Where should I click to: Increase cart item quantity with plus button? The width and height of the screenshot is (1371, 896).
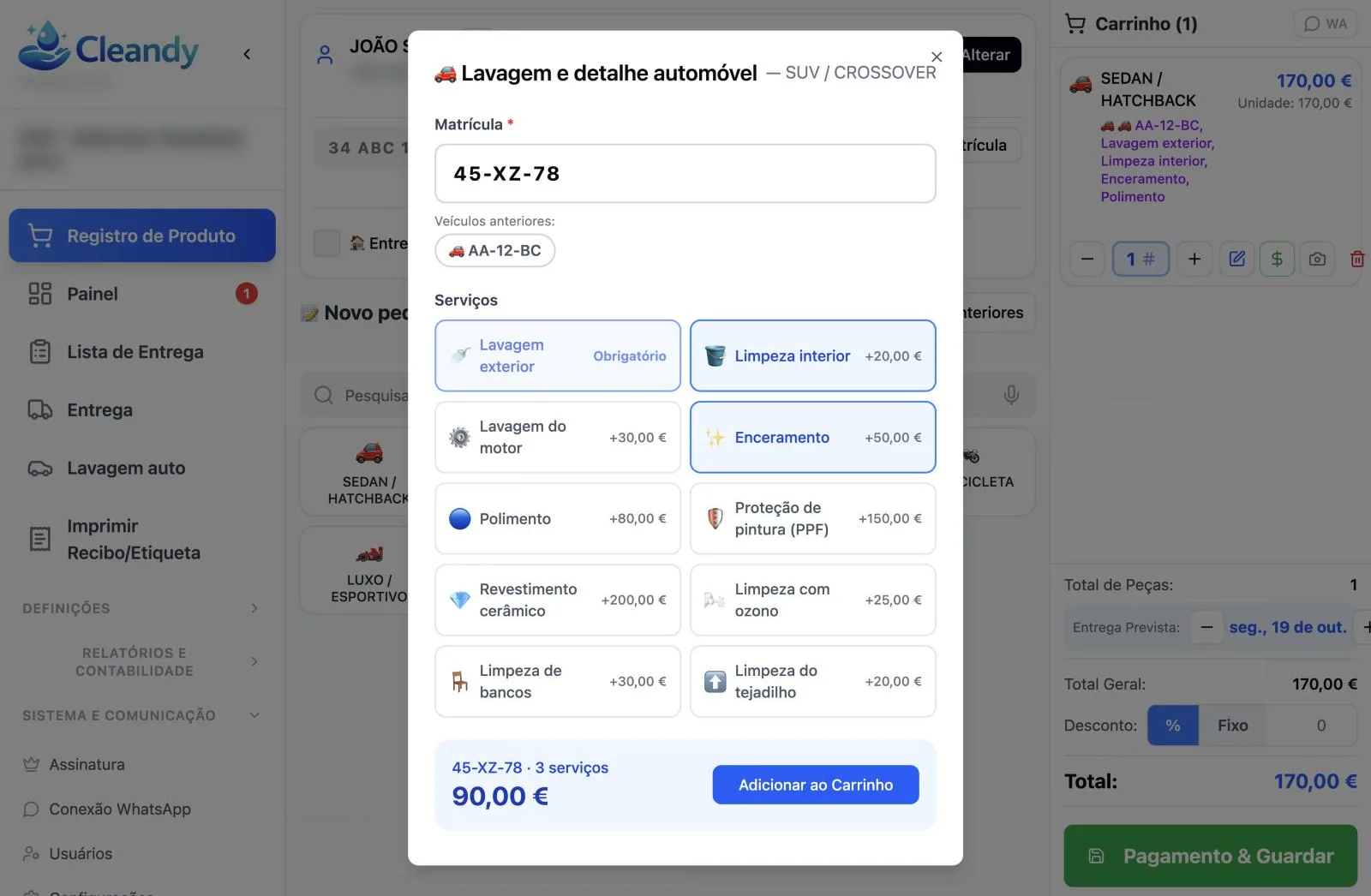[x=1194, y=259]
